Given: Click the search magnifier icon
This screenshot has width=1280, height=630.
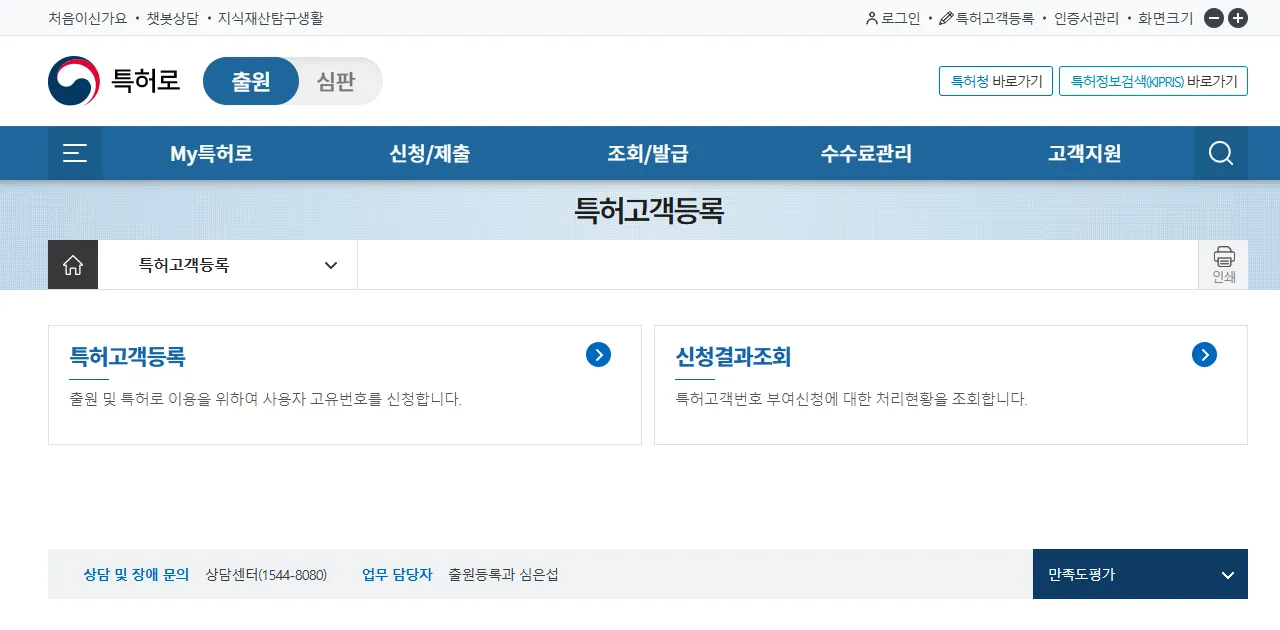Looking at the screenshot, I should click(x=1220, y=153).
